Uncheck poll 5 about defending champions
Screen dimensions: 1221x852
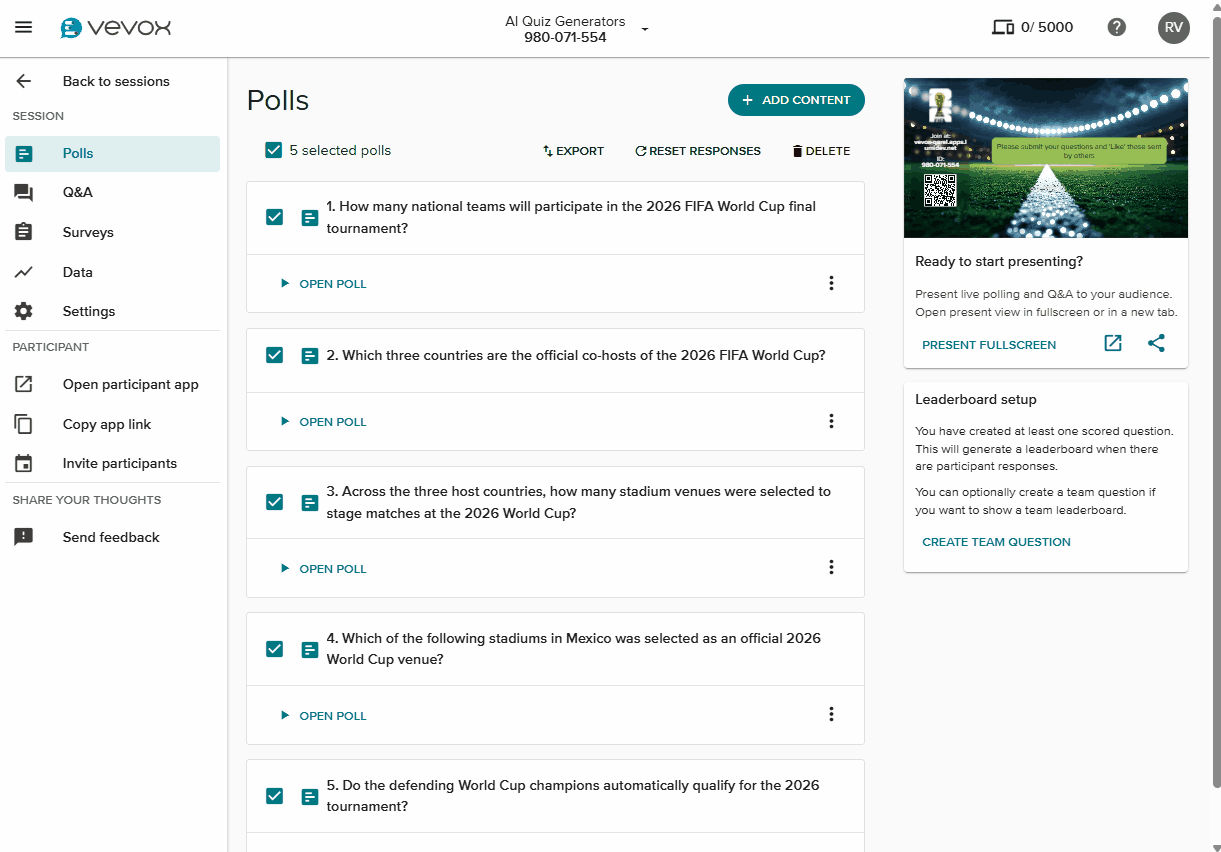point(274,796)
